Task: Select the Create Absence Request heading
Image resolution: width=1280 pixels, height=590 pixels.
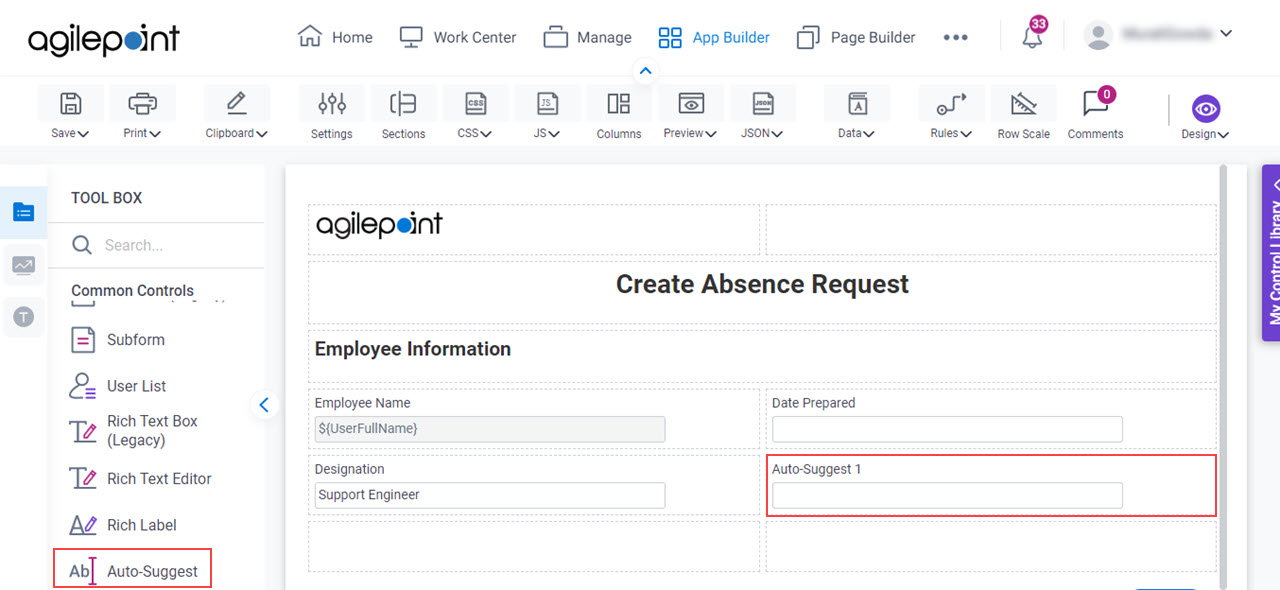Action: (x=762, y=284)
